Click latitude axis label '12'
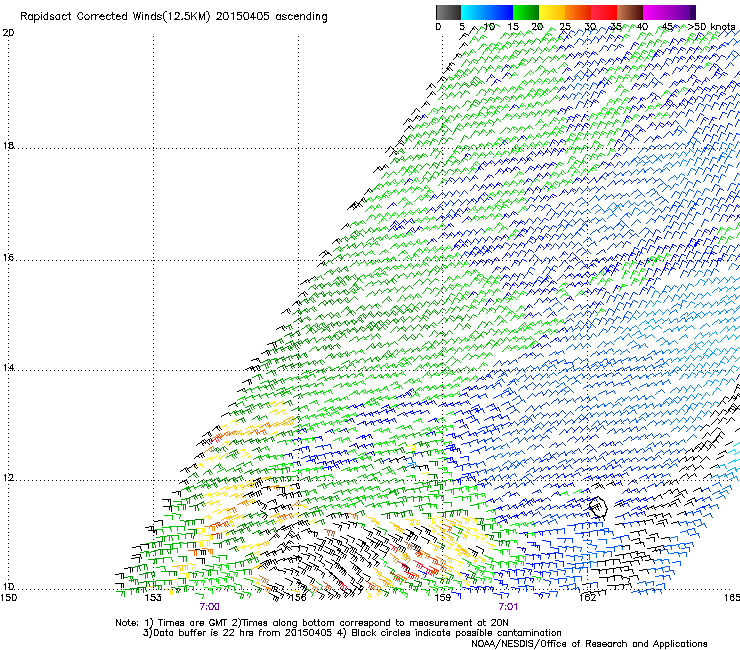The image size is (740, 650). point(8,478)
